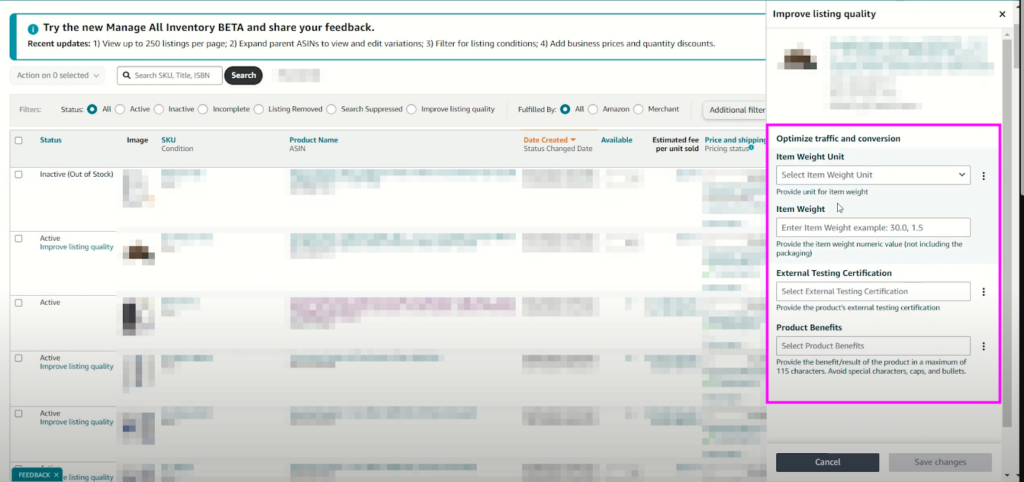Click the 'Inactive (Out of Stock)' status text
This screenshot has width=1024, height=482.
[x=76, y=174]
